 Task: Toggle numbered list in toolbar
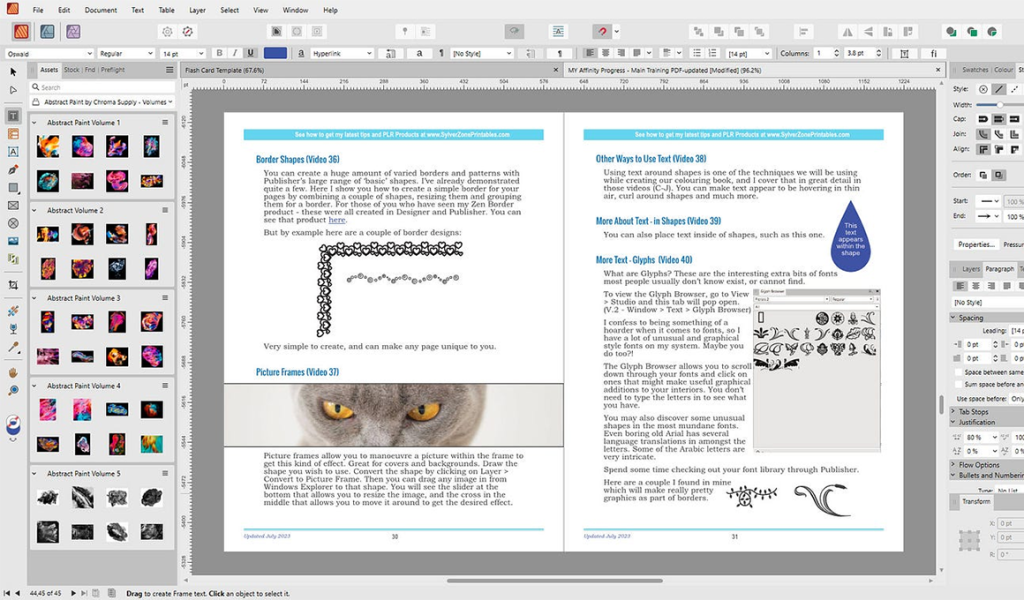point(712,54)
